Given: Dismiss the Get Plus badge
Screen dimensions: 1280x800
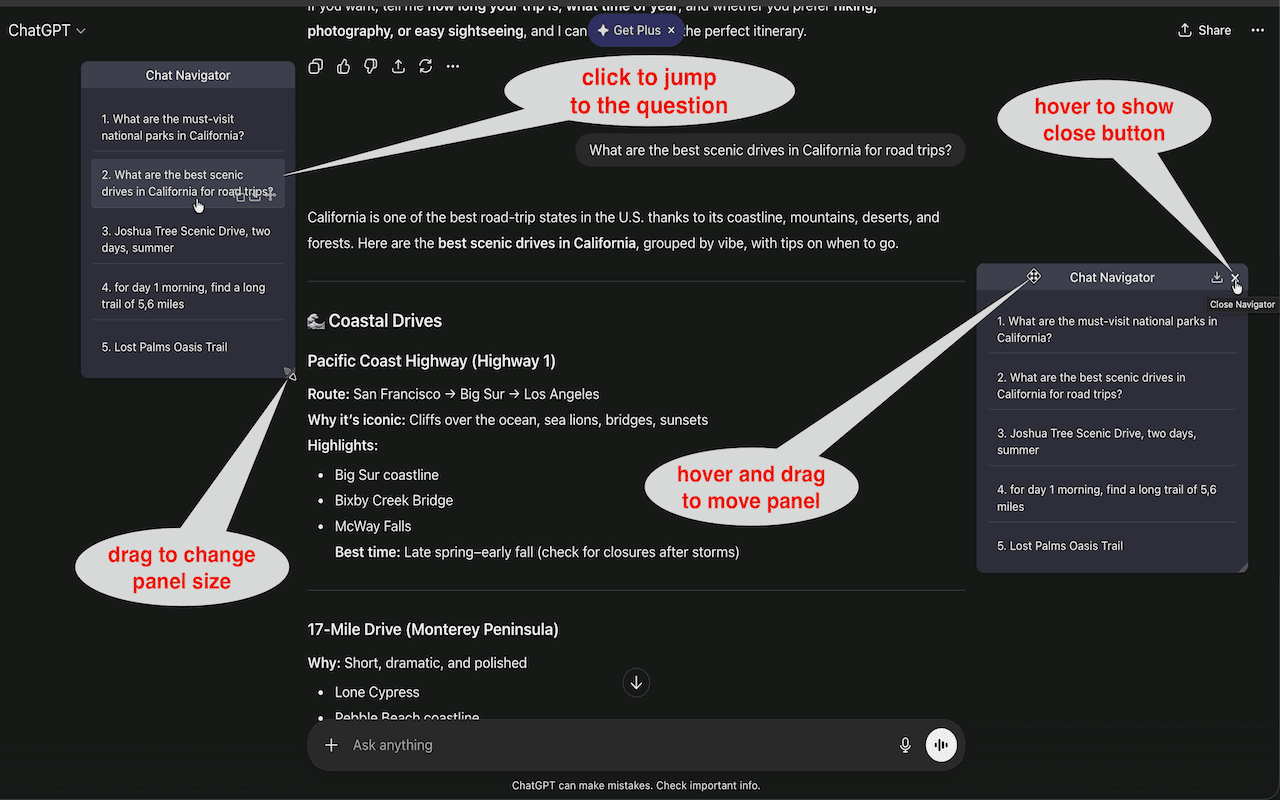Looking at the screenshot, I should point(671,30).
